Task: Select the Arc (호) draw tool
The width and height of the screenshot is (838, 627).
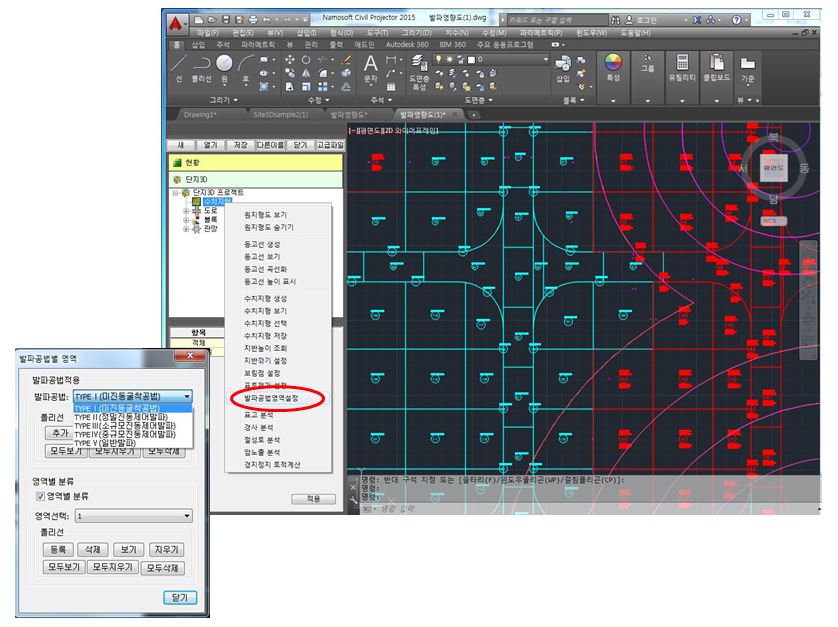Action: (246, 69)
